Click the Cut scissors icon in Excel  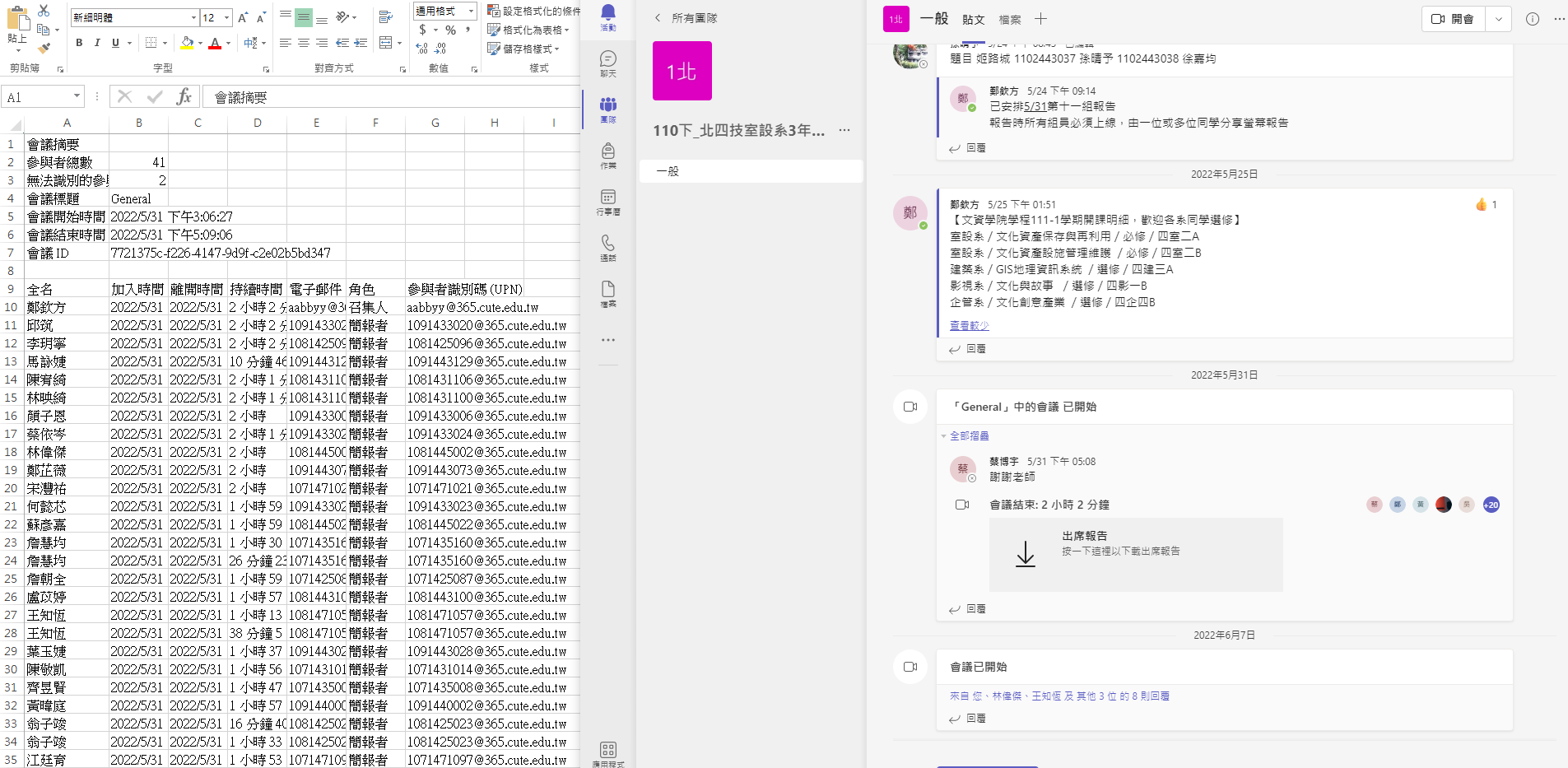point(44,11)
